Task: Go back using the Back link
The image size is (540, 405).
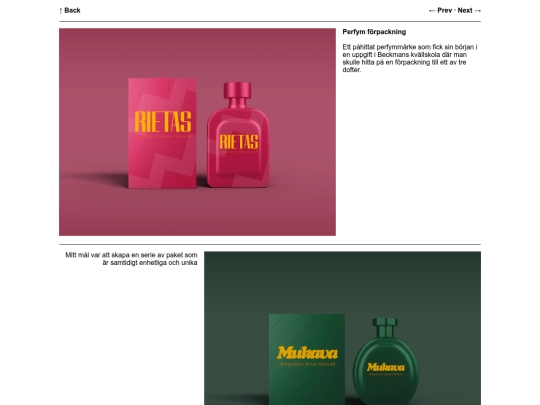Action: [x=70, y=10]
